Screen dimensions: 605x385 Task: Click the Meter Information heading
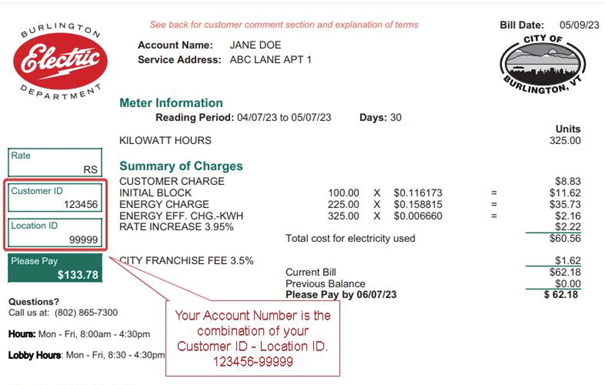point(171,103)
